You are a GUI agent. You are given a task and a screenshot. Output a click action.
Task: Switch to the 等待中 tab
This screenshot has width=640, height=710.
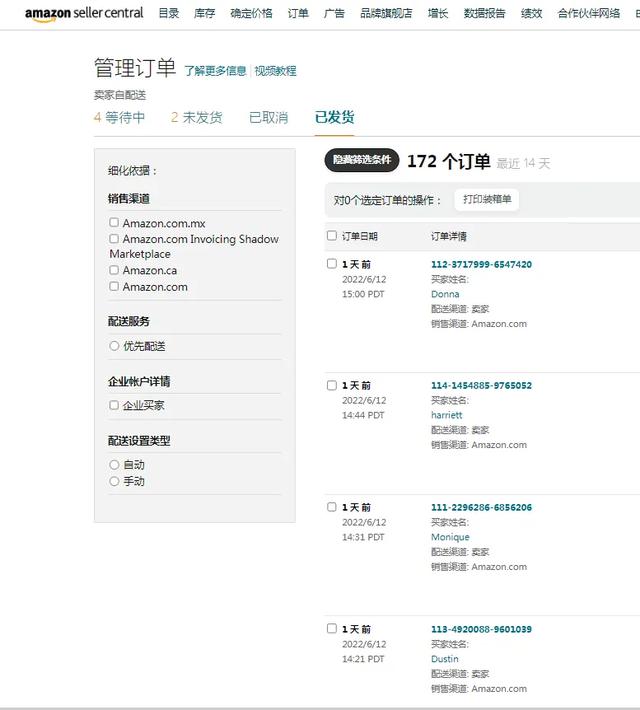[x=120, y=118]
